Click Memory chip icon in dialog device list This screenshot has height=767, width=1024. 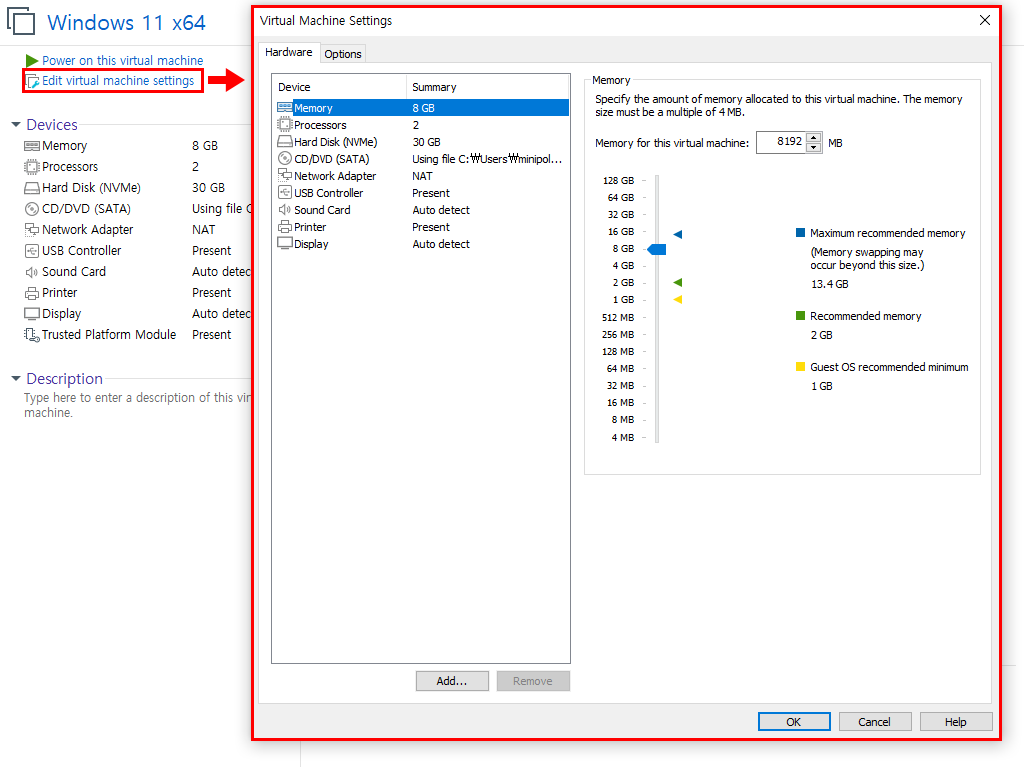(285, 107)
